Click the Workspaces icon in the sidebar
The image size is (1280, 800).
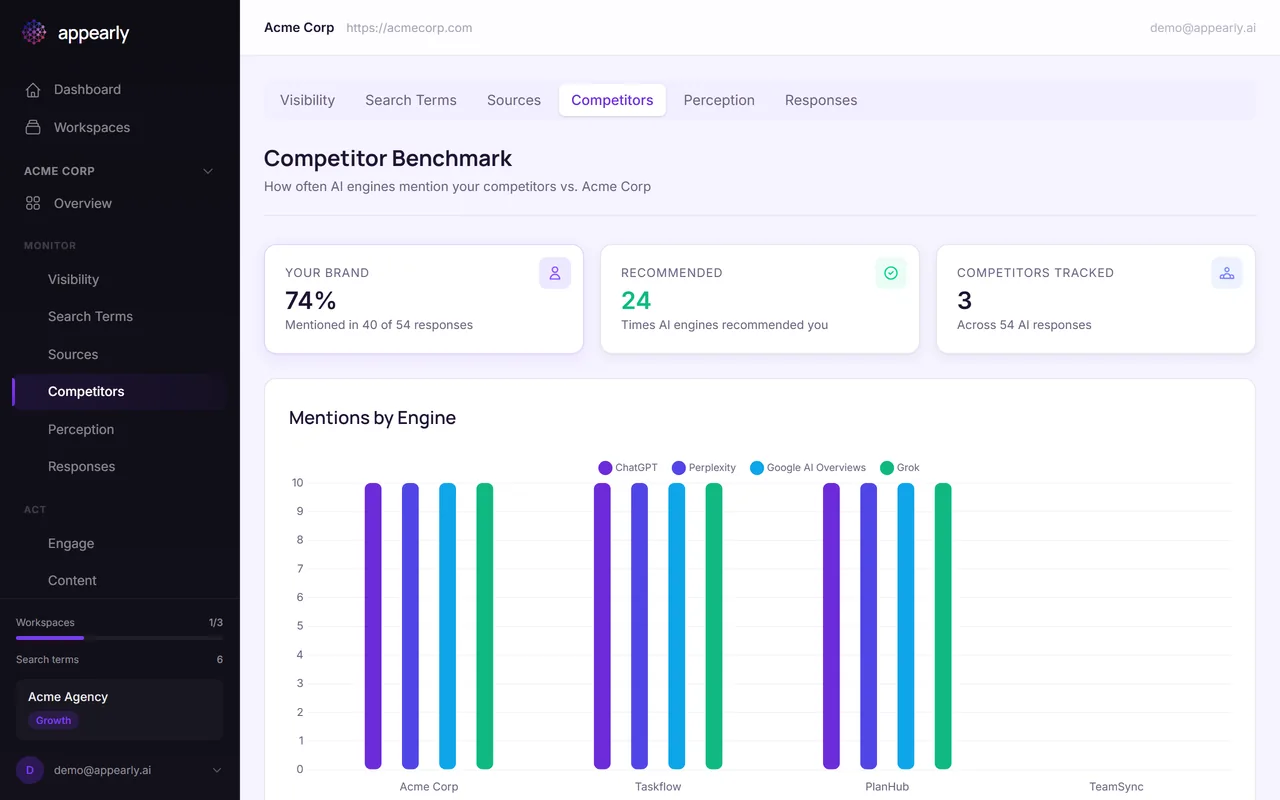tap(33, 127)
